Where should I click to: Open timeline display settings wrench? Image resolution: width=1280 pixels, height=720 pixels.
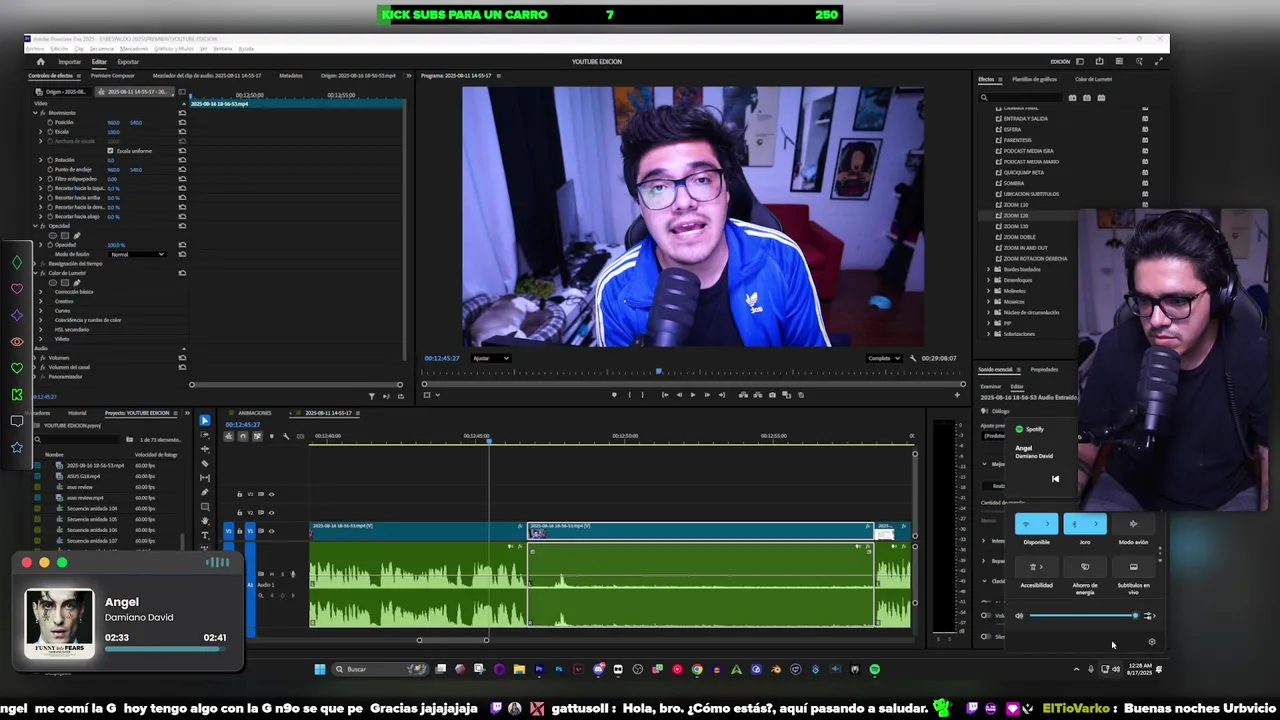pyautogui.click(x=286, y=436)
